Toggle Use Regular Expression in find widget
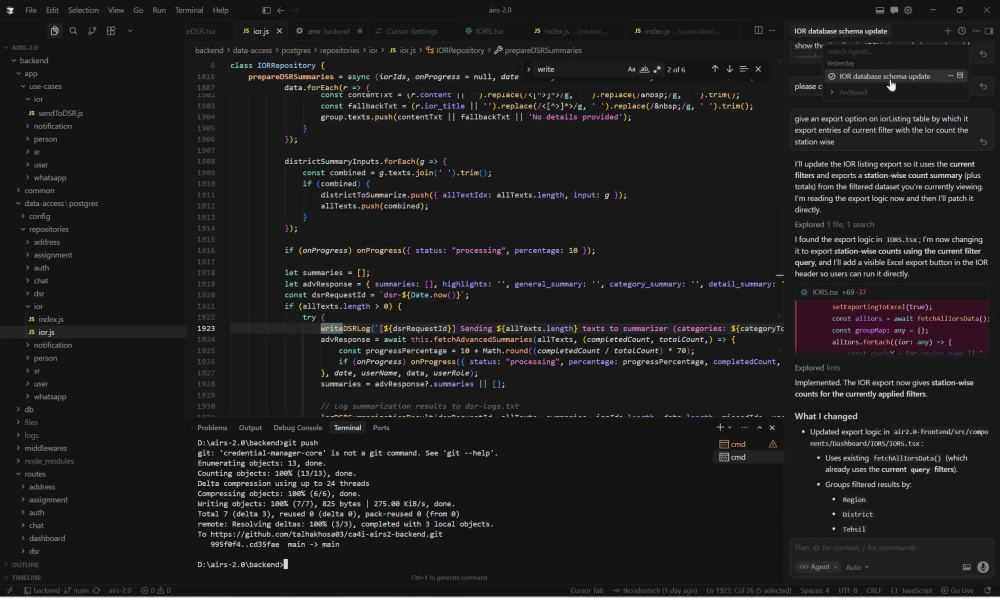Screen dimensions: 1000x598 [x=657, y=69]
